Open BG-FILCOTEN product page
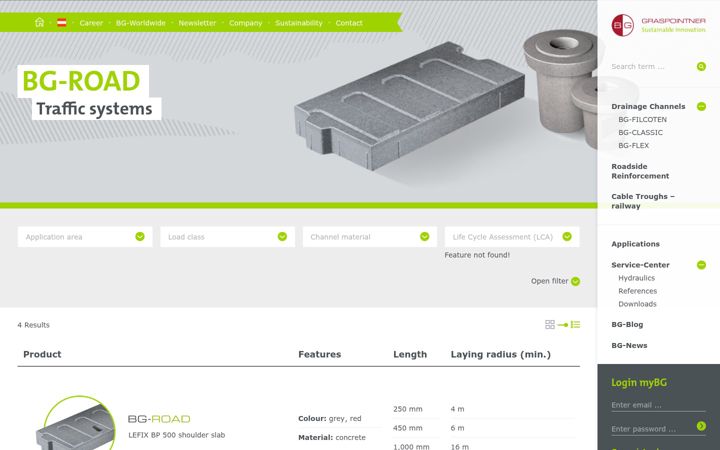Screen dimensions: 720x450 point(642,119)
